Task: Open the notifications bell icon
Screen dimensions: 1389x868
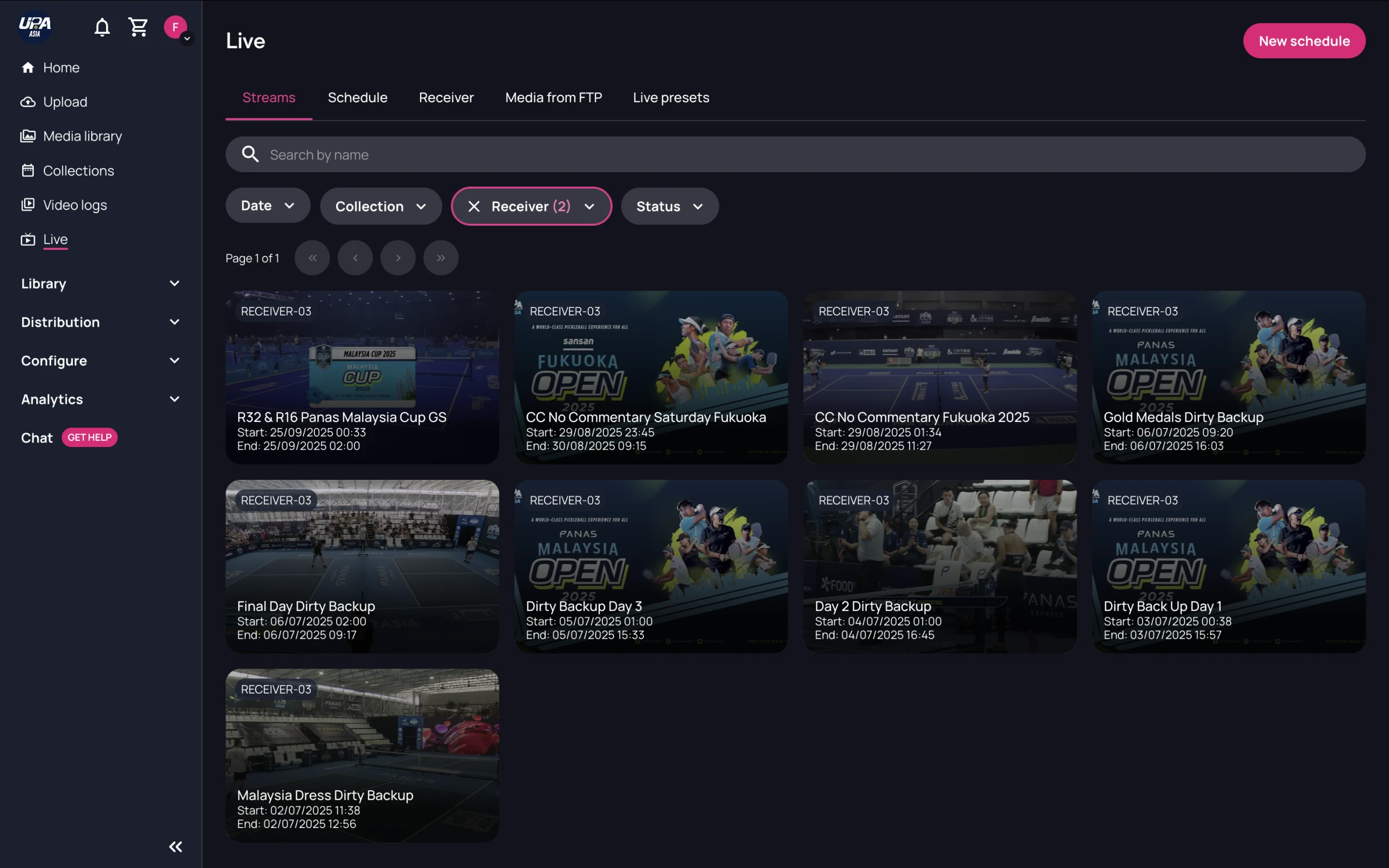Action: 102,27
